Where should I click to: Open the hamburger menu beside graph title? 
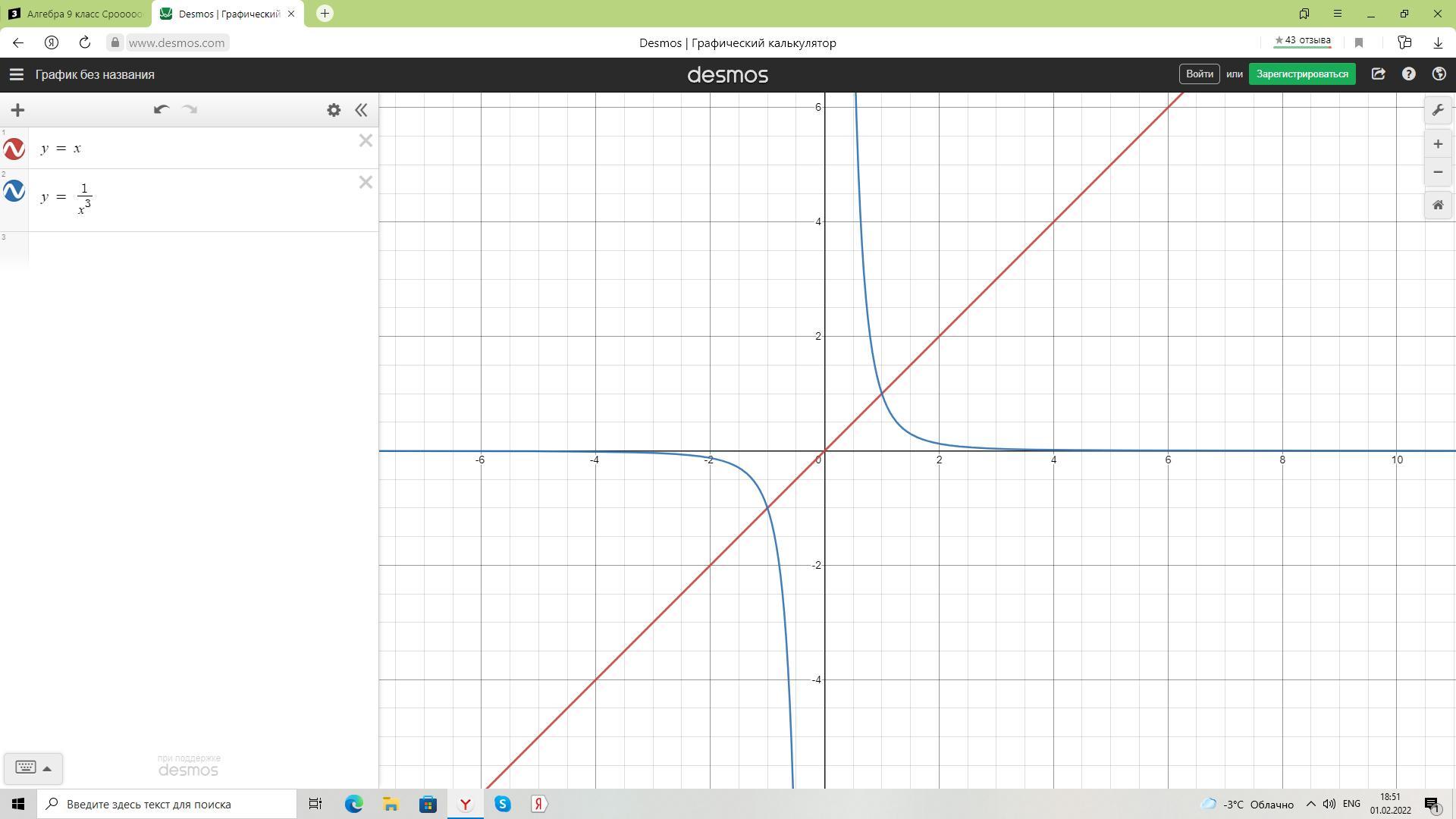[16, 74]
